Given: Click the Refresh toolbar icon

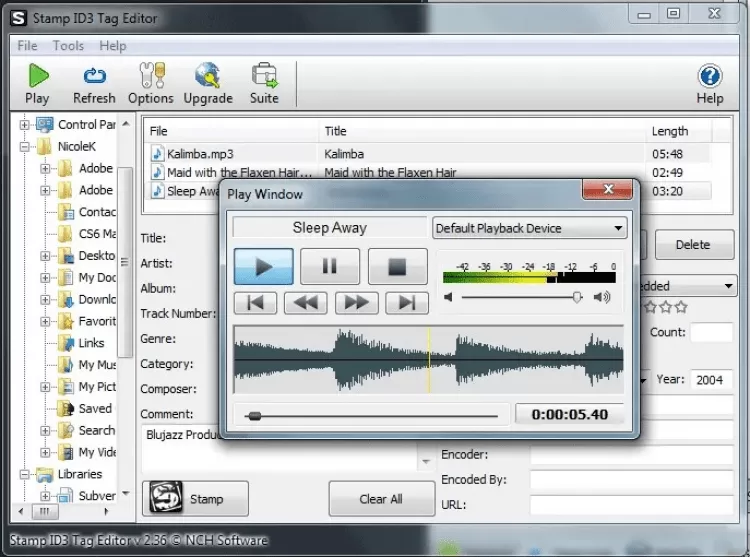Looking at the screenshot, I should [94, 76].
